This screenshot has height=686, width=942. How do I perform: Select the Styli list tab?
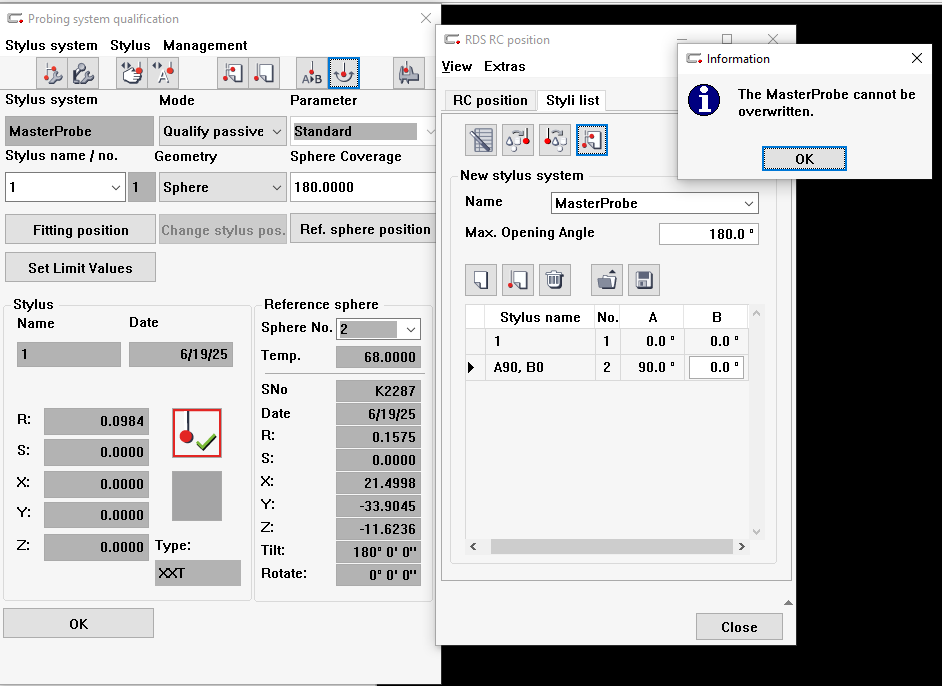pos(573,100)
